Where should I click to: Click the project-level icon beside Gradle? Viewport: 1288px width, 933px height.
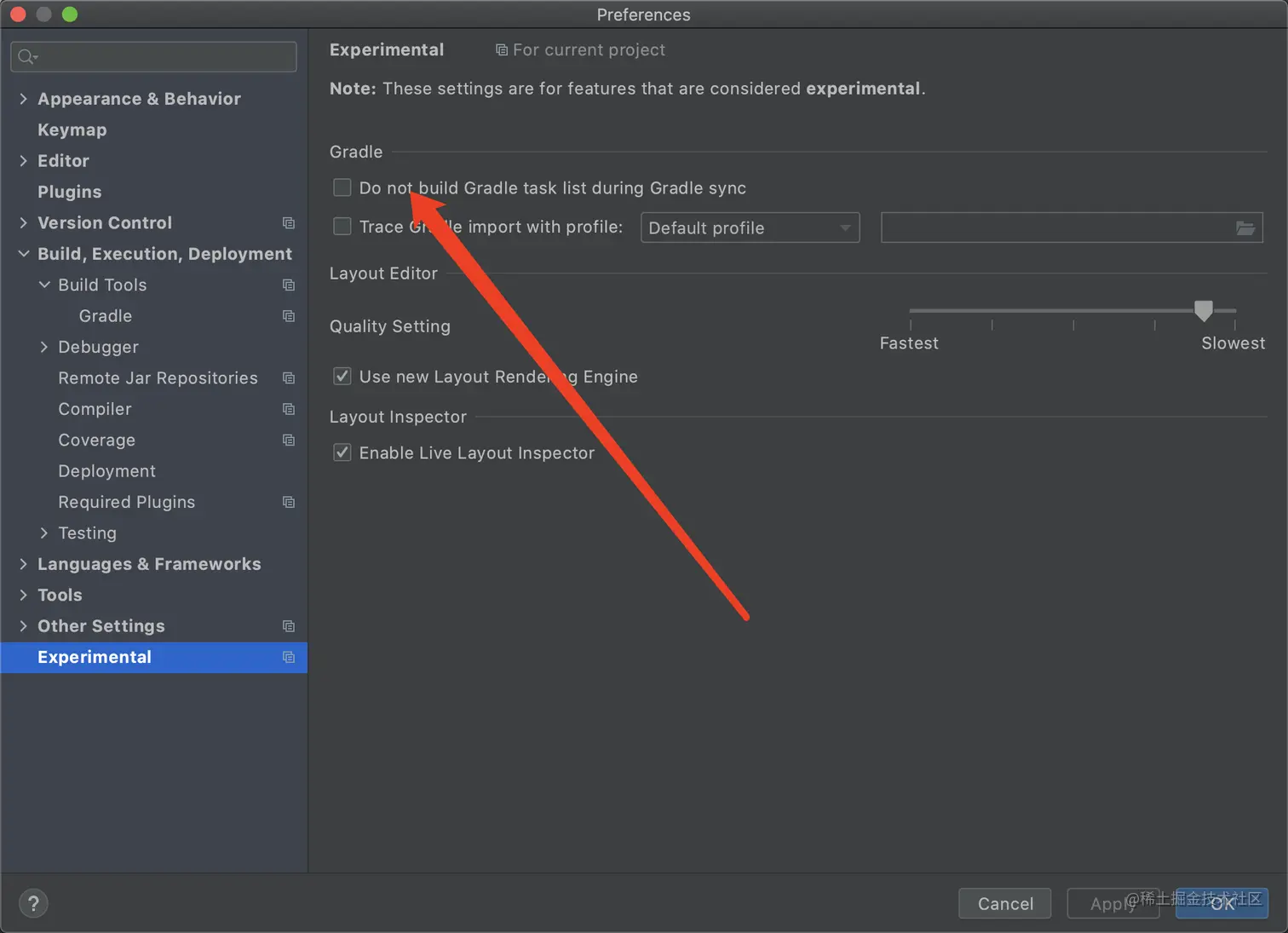pos(289,316)
